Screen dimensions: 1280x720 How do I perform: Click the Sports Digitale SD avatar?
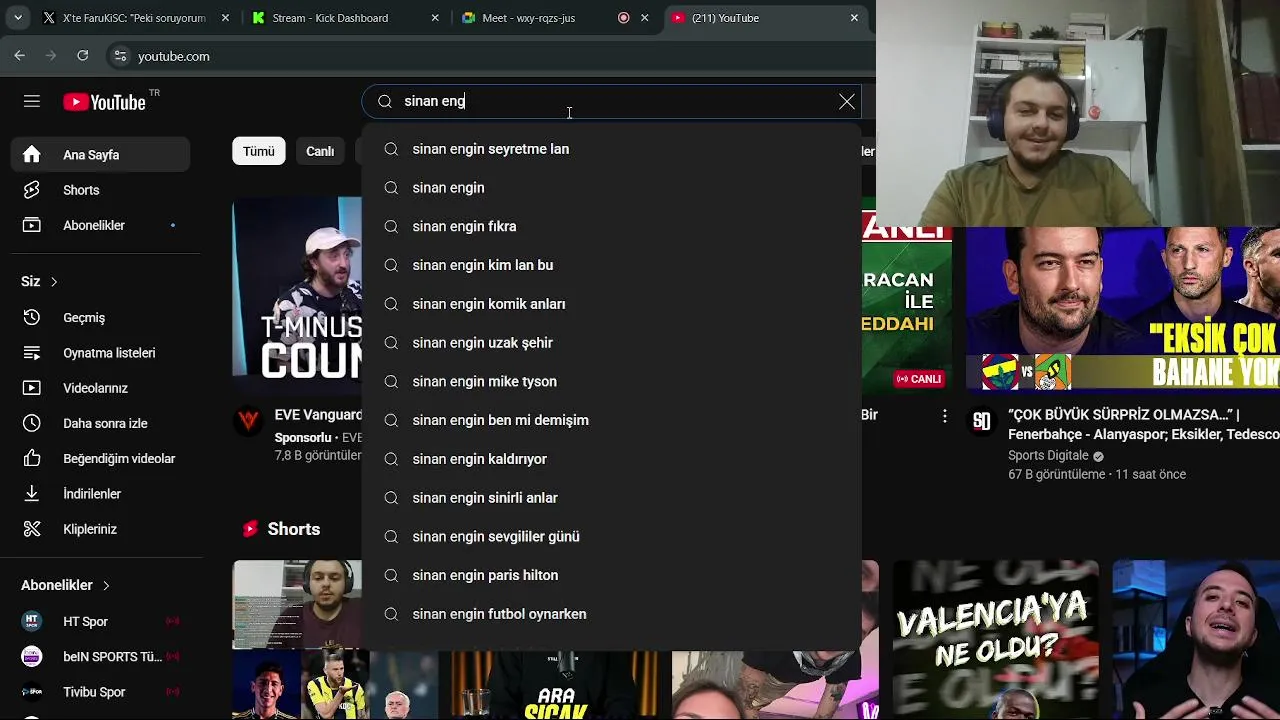pos(982,421)
